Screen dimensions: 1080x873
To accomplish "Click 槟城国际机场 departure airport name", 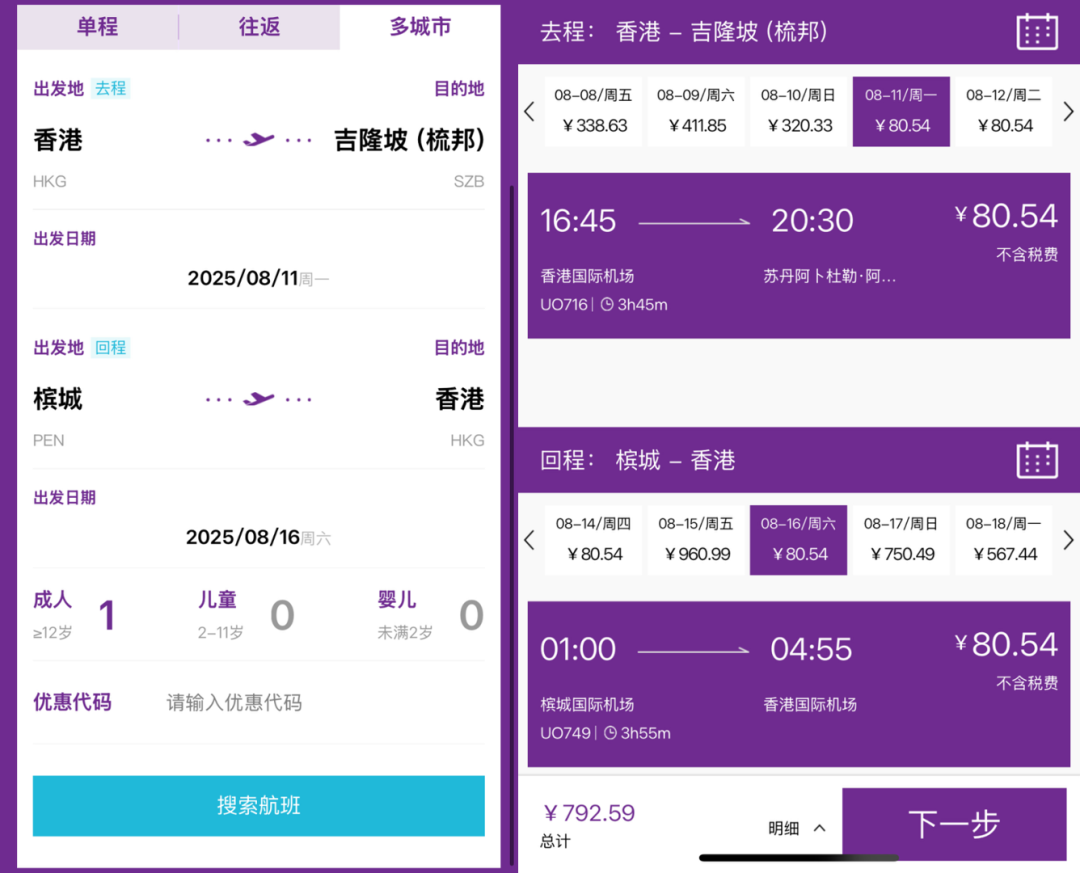I will pyautogui.click(x=588, y=705).
